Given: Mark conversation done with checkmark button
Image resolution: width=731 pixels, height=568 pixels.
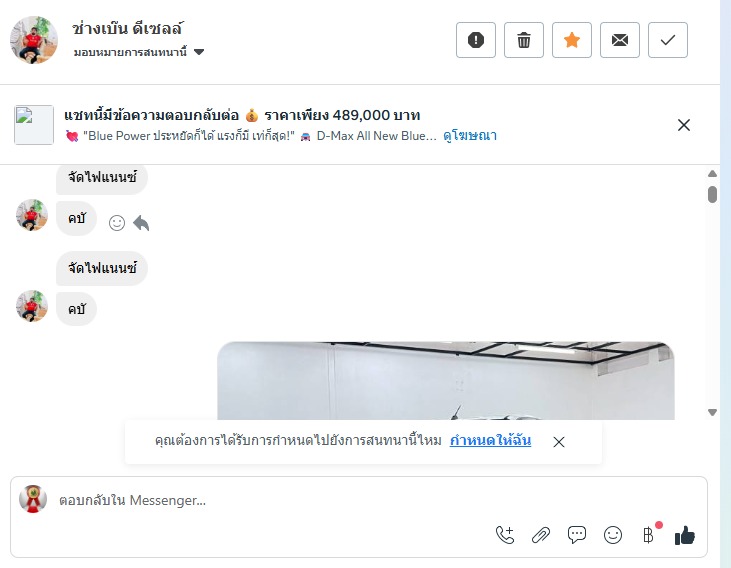Looking at the screenshot, I should coord(668,40).
